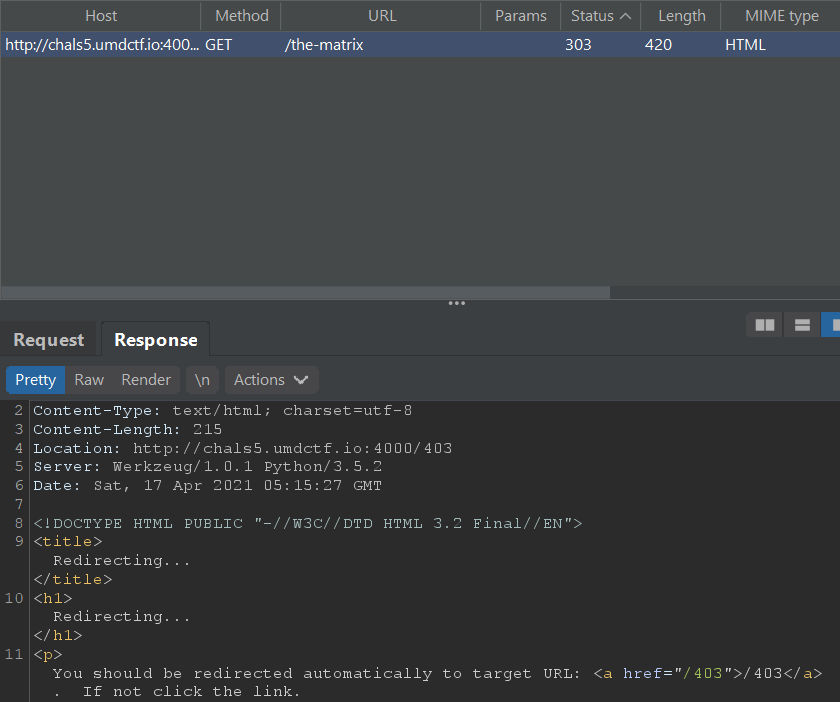Click the Location header line in response

243,448
